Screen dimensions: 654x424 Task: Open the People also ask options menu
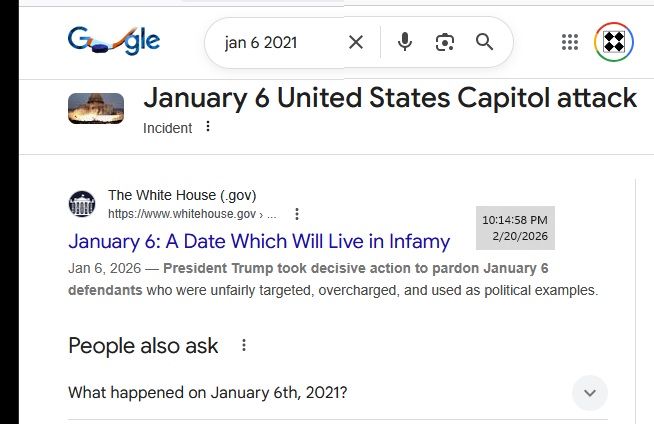pos(244,346)
